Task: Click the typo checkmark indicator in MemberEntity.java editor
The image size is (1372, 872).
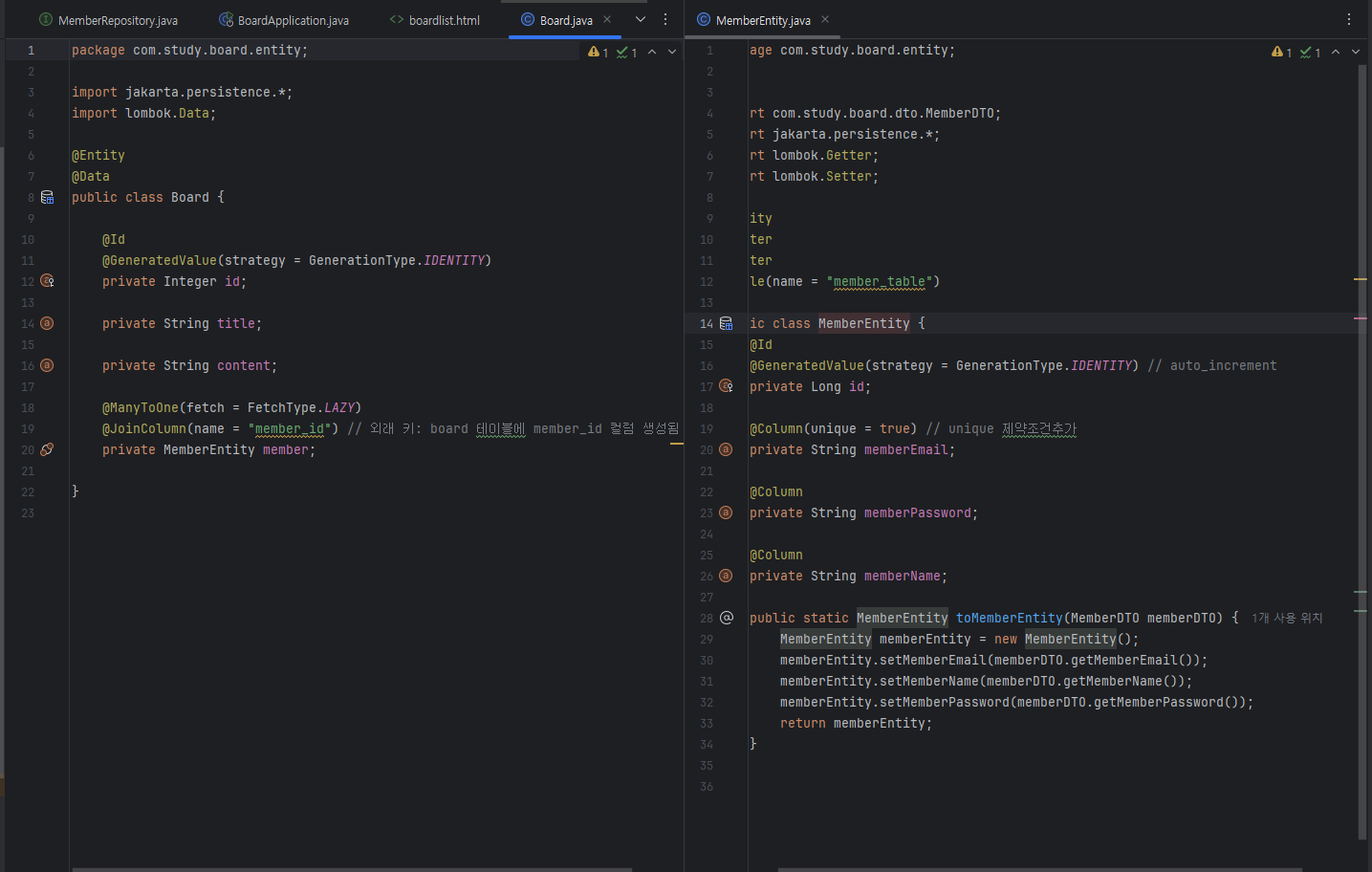Action: (x=1310, y=52)
